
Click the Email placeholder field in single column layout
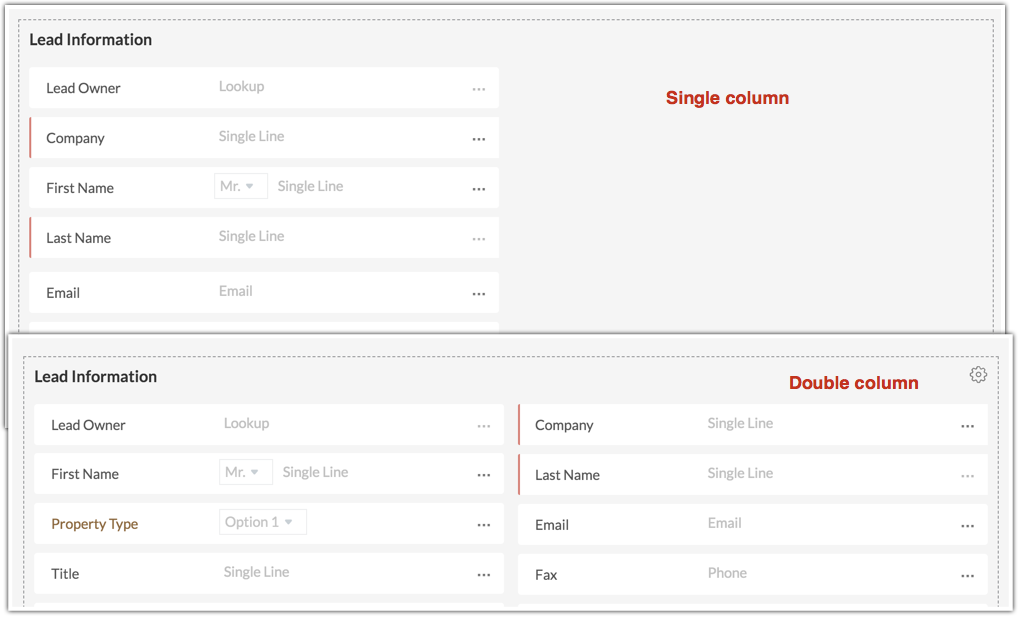(x=236, y=291)
